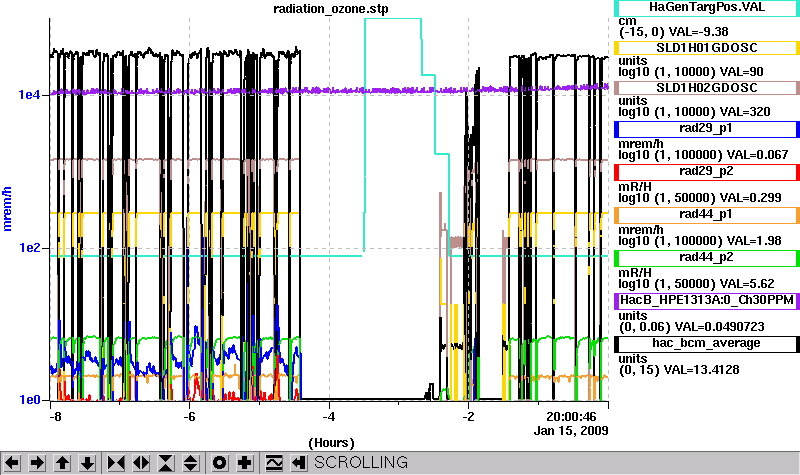Select the HacB_HPE1313A:0_Ch30PPM curve legend

pyautogui.click(x=707, y=301)
